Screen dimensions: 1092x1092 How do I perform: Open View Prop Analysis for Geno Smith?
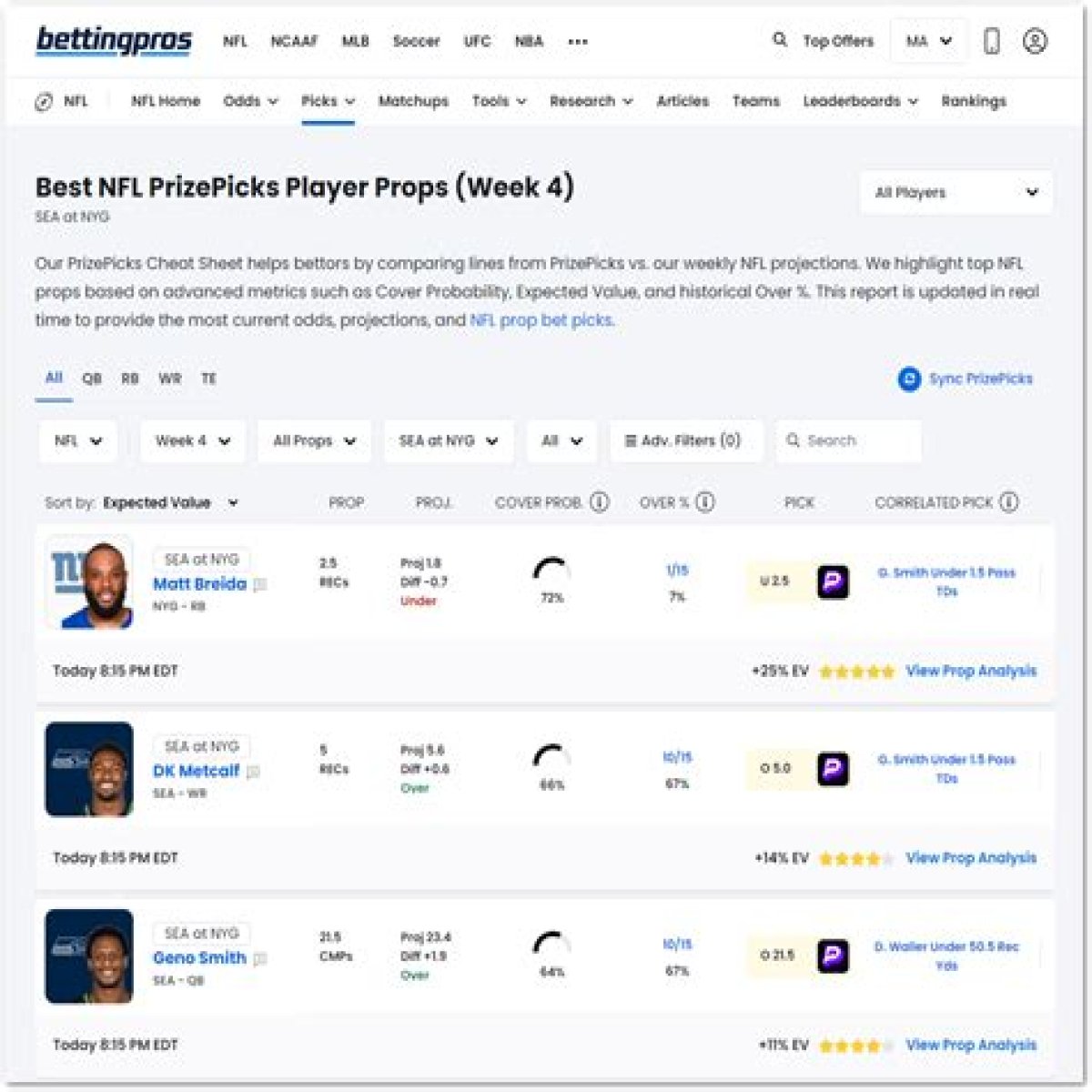coord(971,1045)
